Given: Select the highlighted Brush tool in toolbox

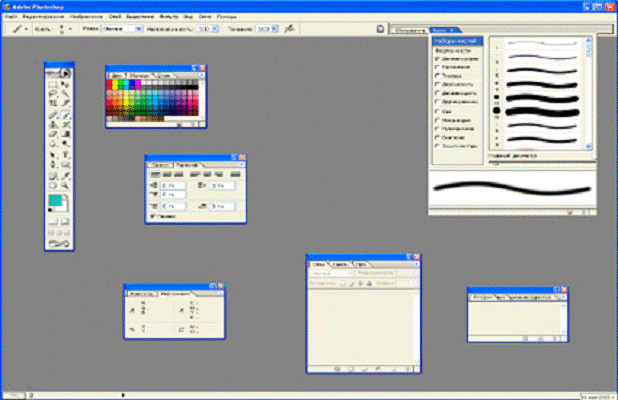Looking at the screenshot, I should pyautogui.click(x=65, y=115).
